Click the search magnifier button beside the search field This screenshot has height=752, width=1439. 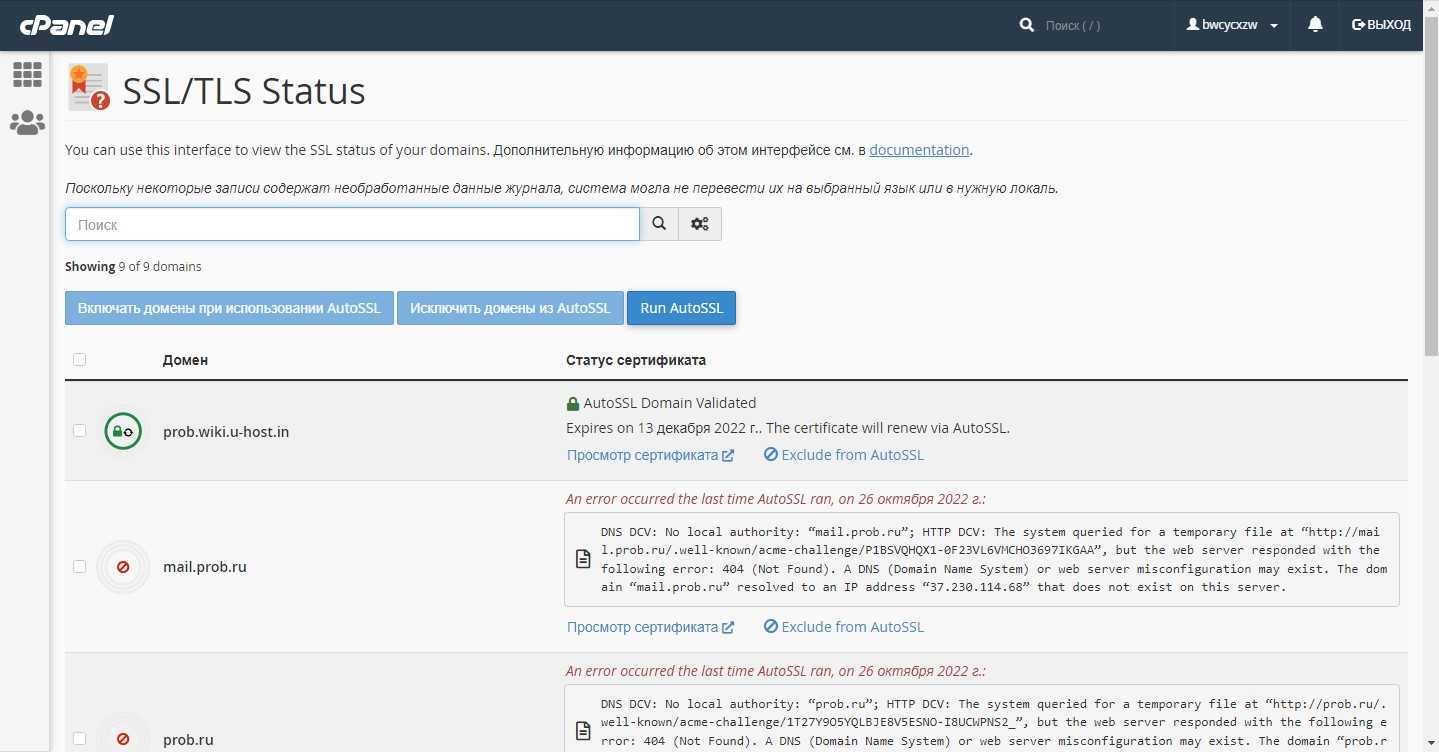coord(659,224)
